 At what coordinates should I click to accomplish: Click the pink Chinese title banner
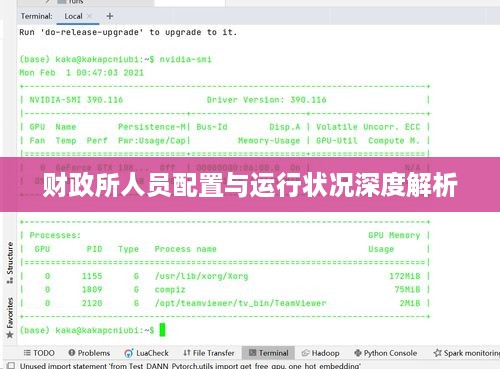point(250,184)
